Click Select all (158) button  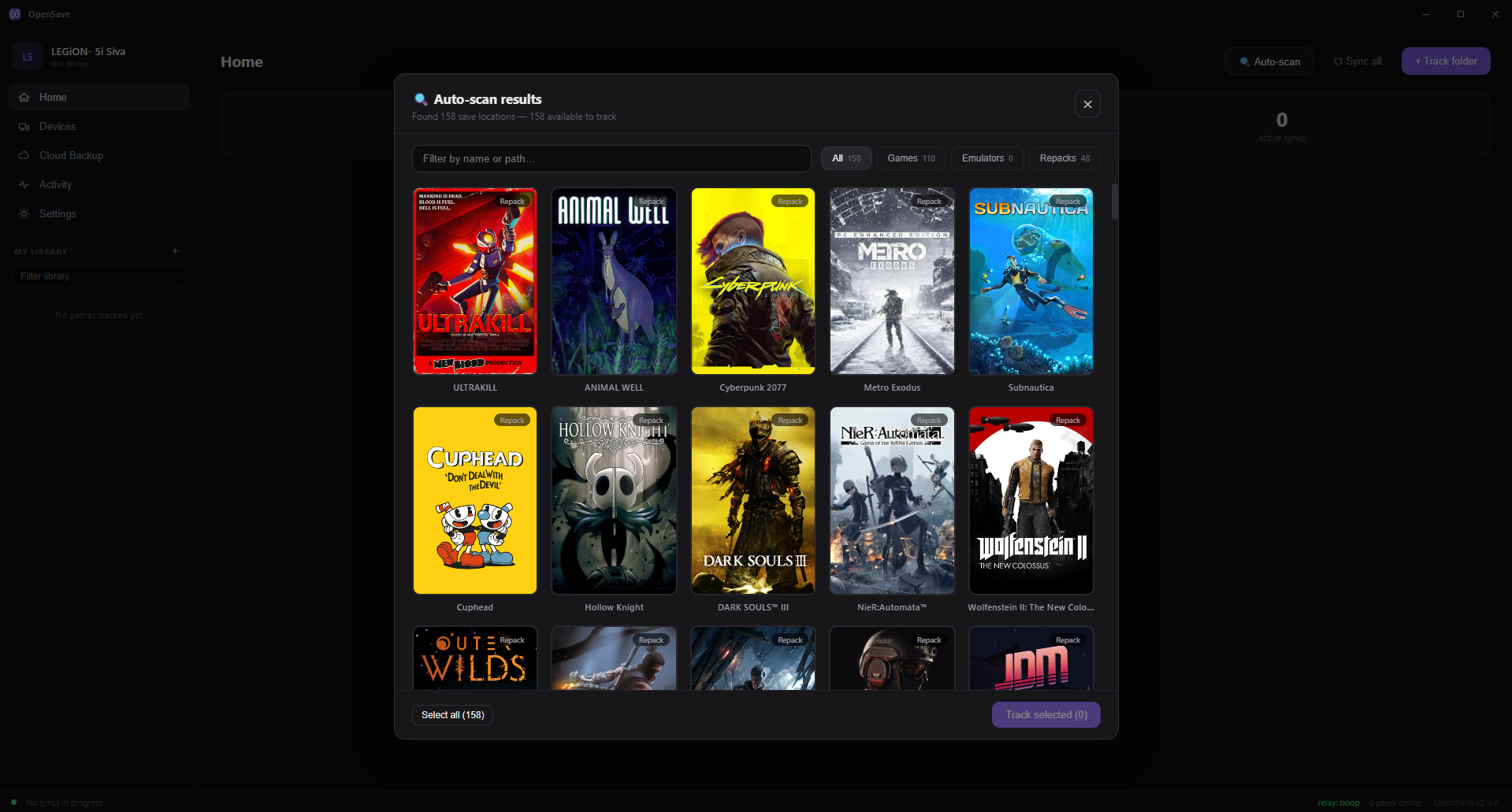[452, 715]
